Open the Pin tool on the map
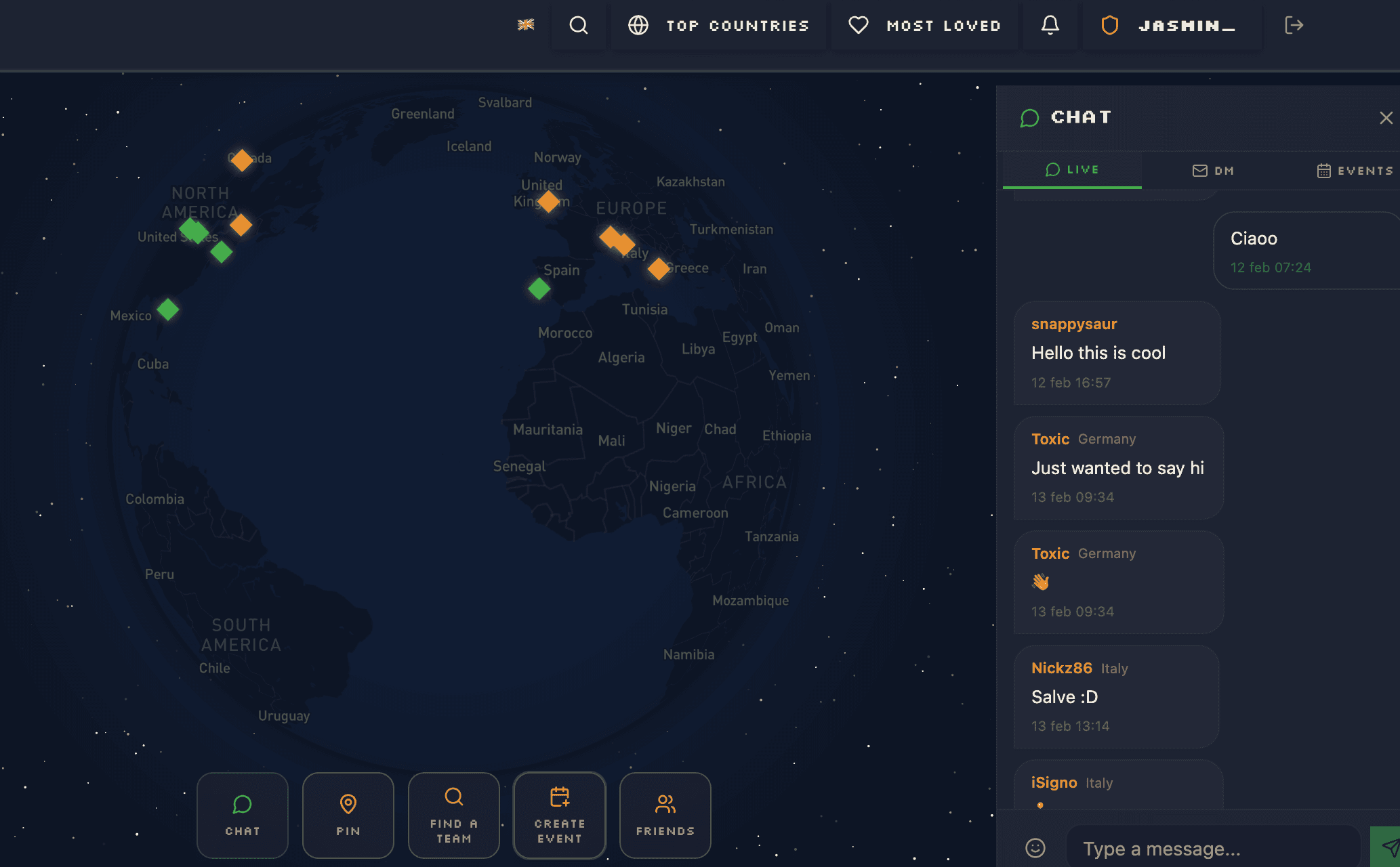Viewport: 1400px width, 867px height. (x=348, y=815)
